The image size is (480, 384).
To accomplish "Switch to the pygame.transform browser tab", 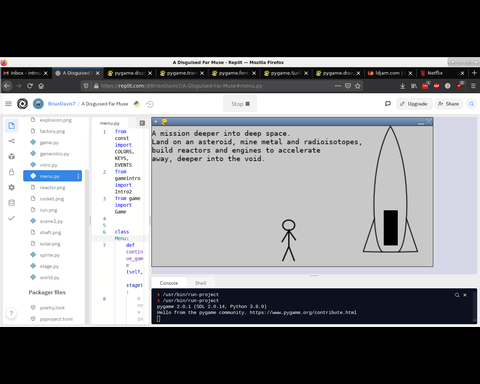I will tap(182, 73).
